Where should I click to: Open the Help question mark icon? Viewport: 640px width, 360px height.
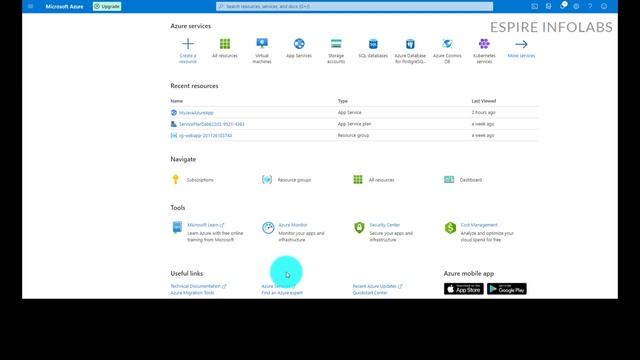(590, 7)
